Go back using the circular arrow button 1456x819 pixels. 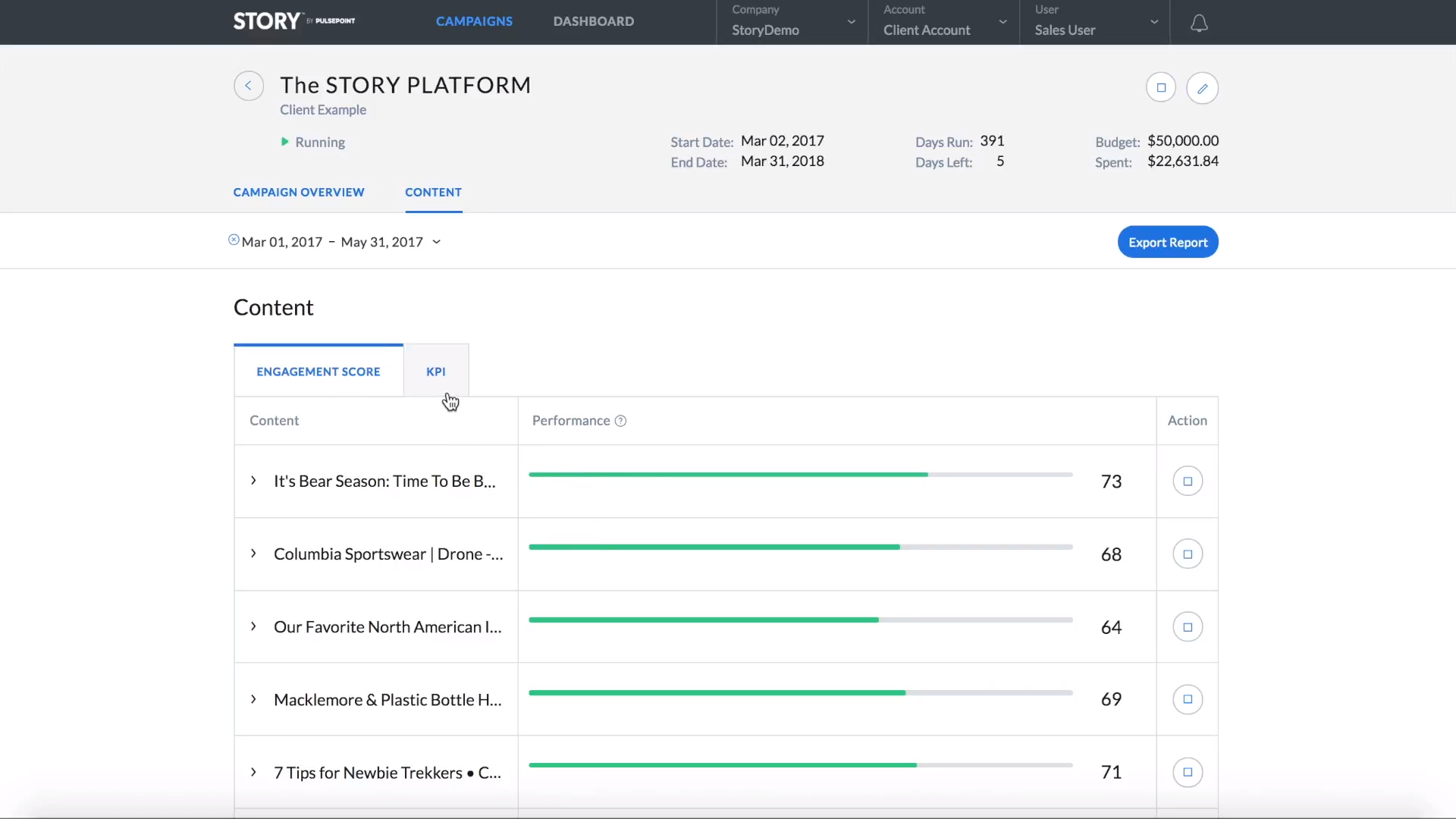(249, 86)
